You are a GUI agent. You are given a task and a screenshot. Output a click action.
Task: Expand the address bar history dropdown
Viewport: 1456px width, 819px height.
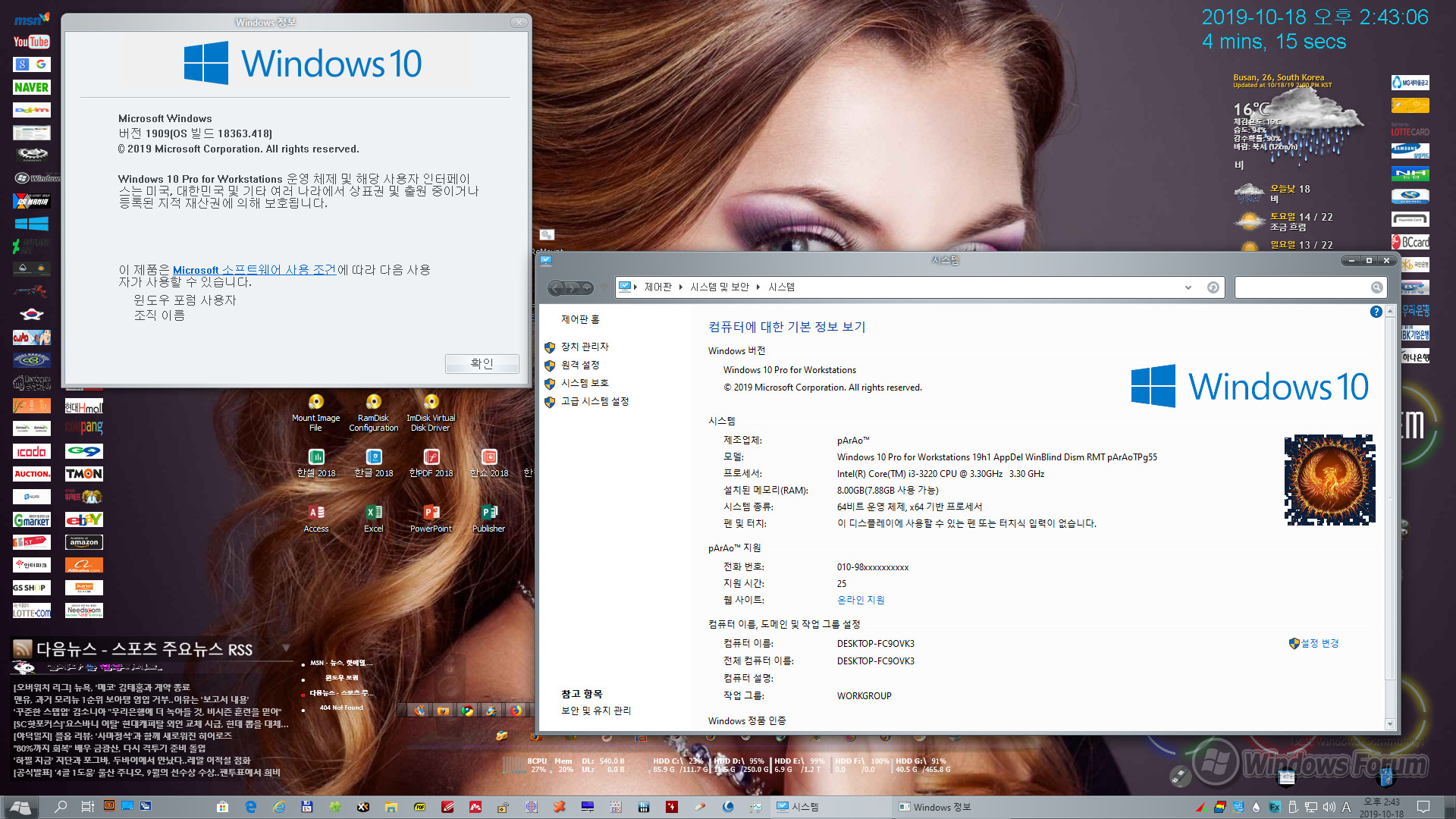[x=1188, y=287]
